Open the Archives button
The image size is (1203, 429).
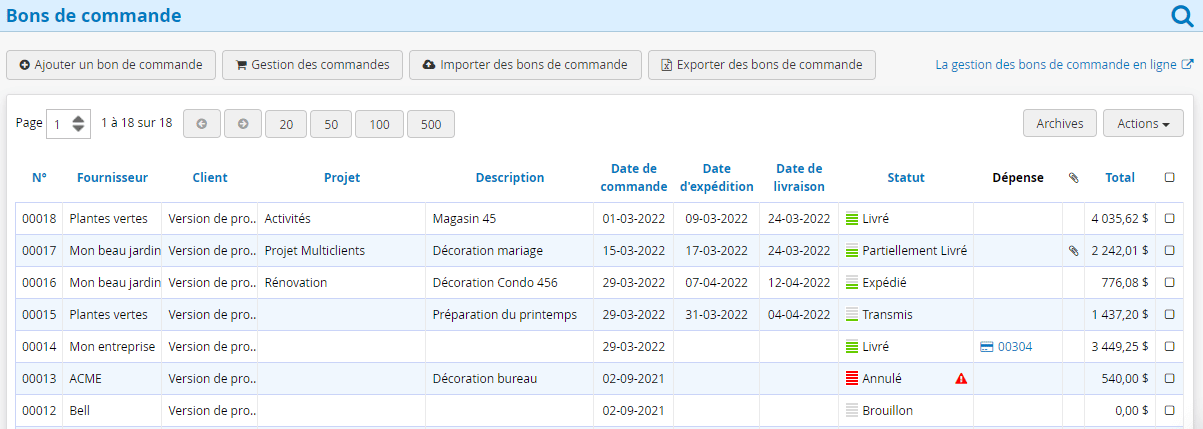1059,124
